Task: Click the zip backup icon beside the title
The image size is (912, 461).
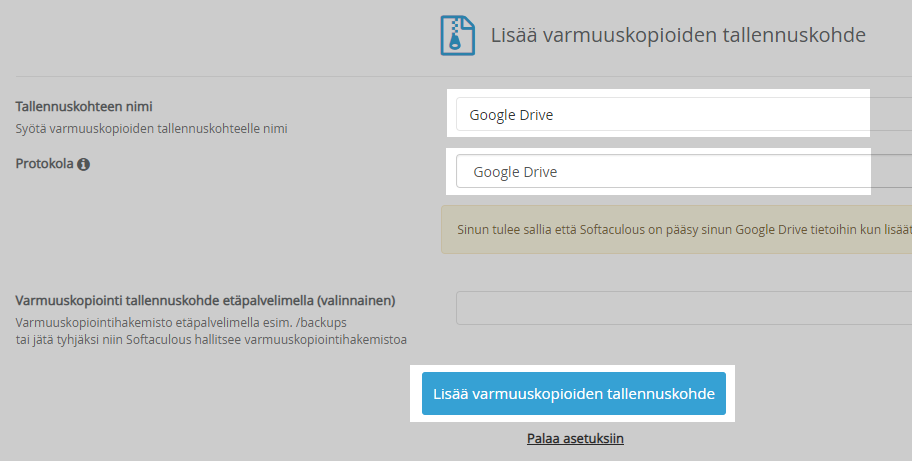Action: click(x=457, y=35)
